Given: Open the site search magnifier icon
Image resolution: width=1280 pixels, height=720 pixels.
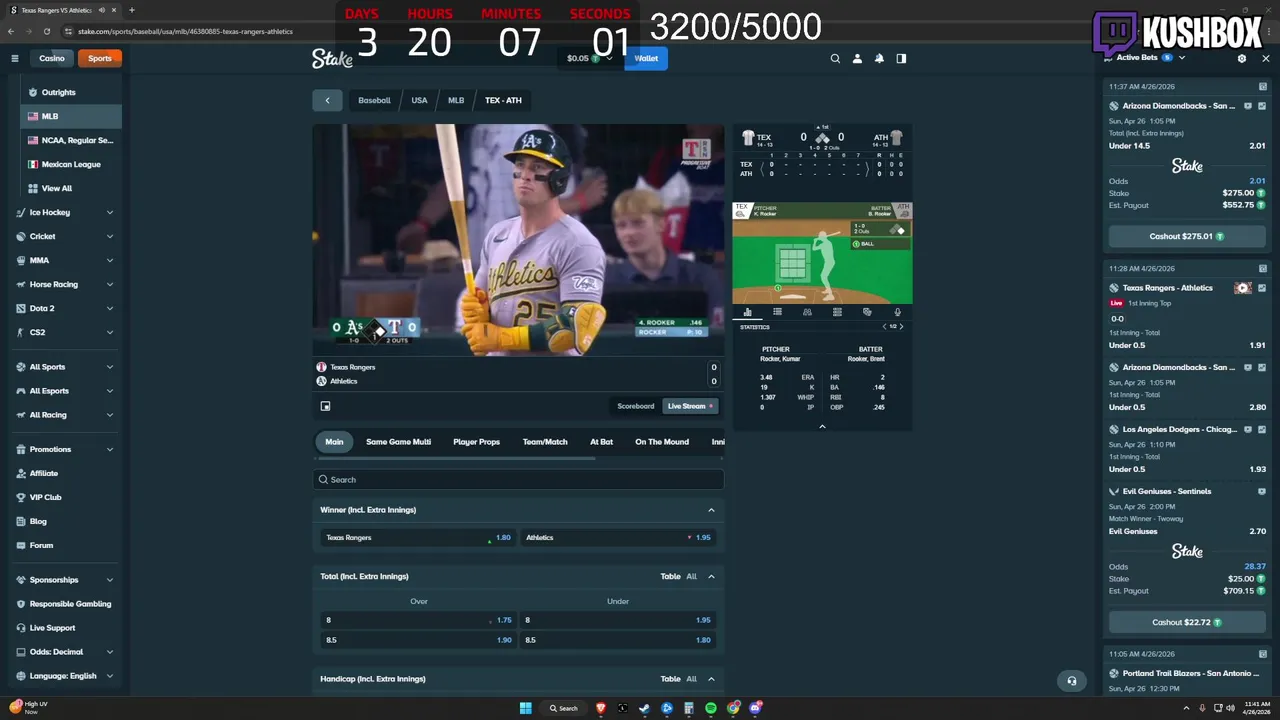Looking at the screenshot, I should (835, 58).
